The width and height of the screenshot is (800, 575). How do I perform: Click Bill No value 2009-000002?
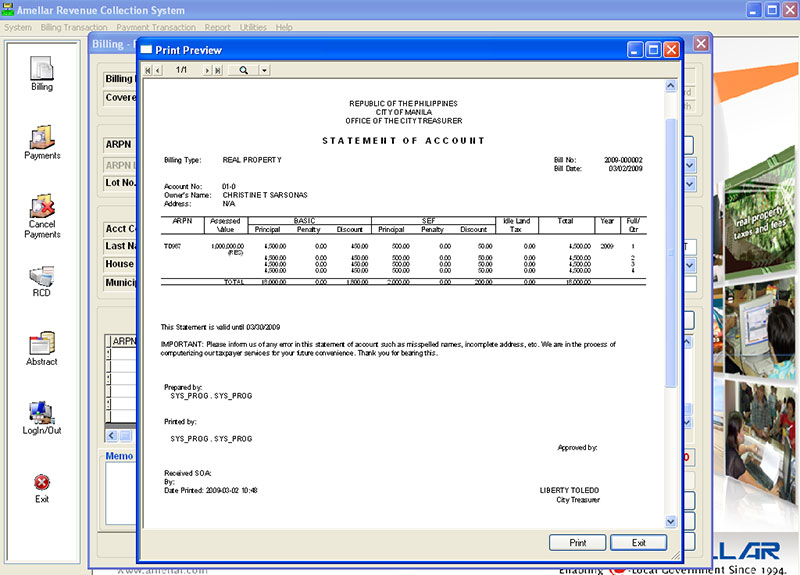pyautogui.click(x=623, y=160)
